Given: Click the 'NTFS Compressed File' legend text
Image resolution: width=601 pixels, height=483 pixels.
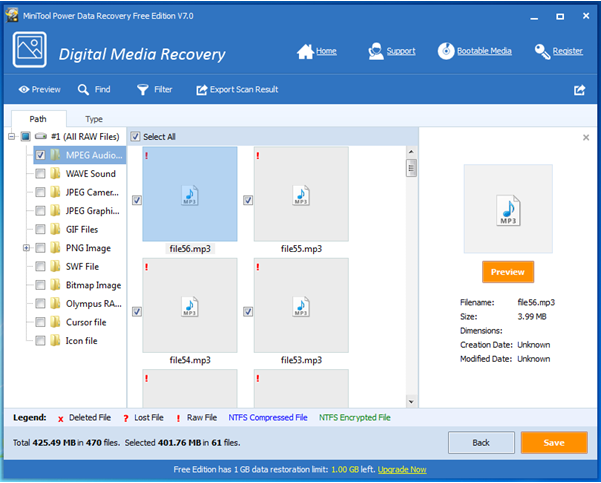Looking at the screenshot, I should coord(268,417).
